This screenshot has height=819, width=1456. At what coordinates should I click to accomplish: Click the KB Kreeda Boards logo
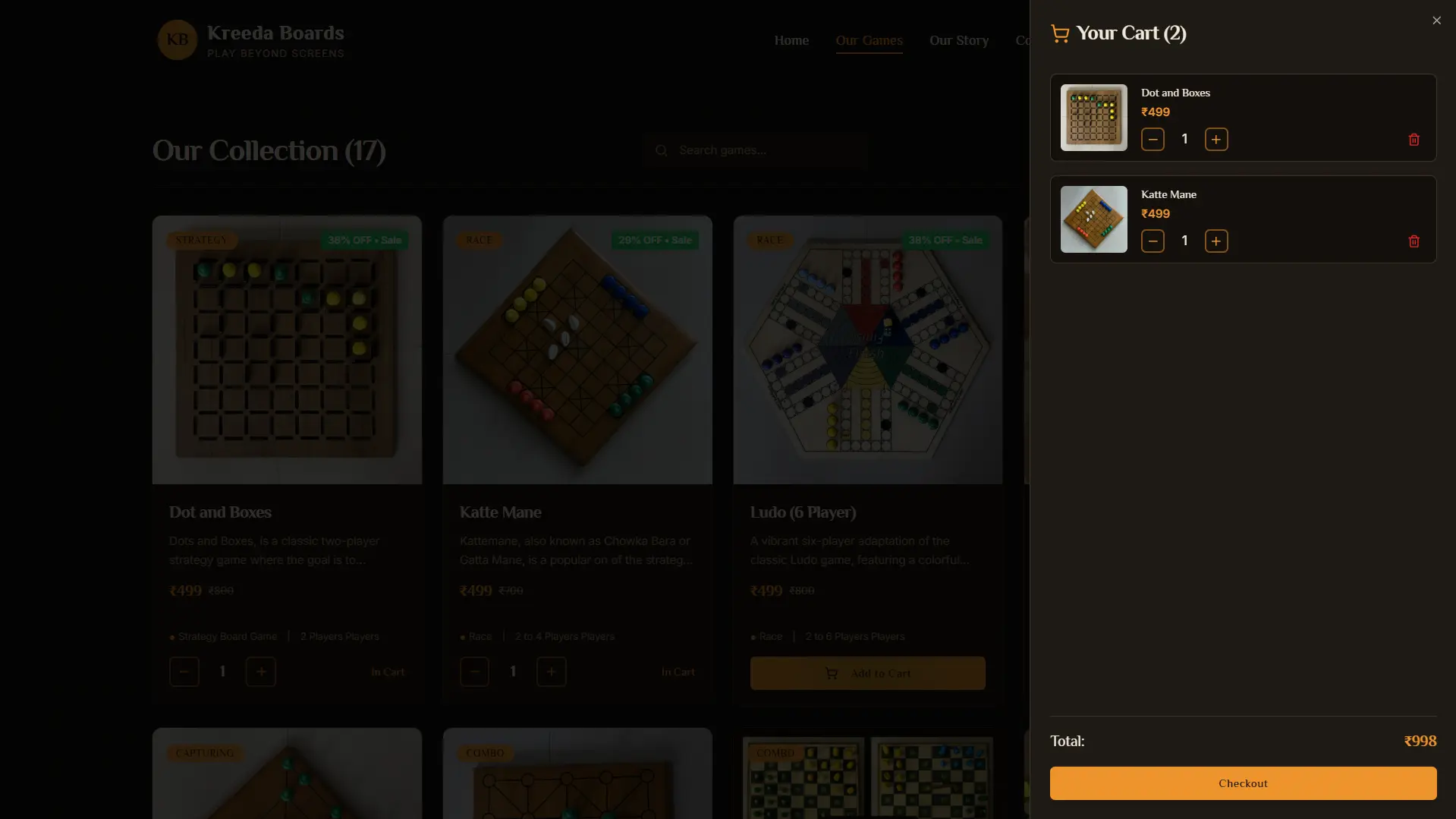click(250, 40)
